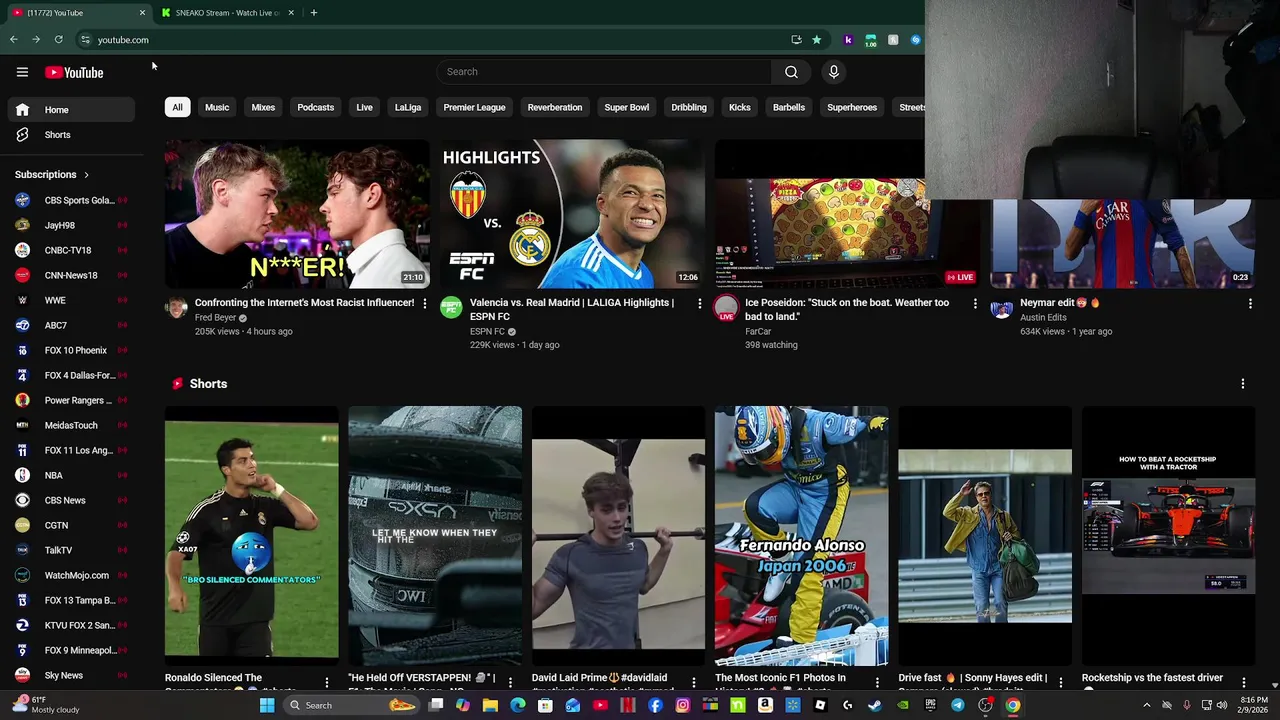Select the Podcasts filter chip
Screen dimensions: 1280x720
[x=315, y=107]
